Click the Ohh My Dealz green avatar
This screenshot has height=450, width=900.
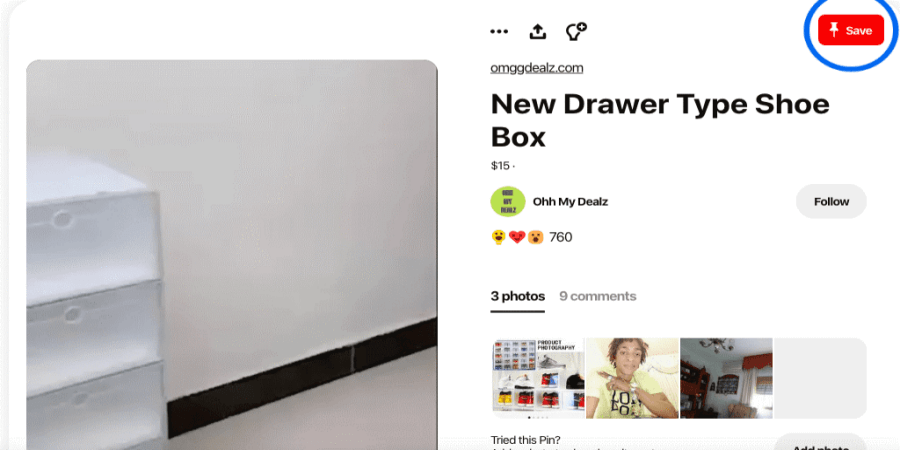click(x=508, y=201)
